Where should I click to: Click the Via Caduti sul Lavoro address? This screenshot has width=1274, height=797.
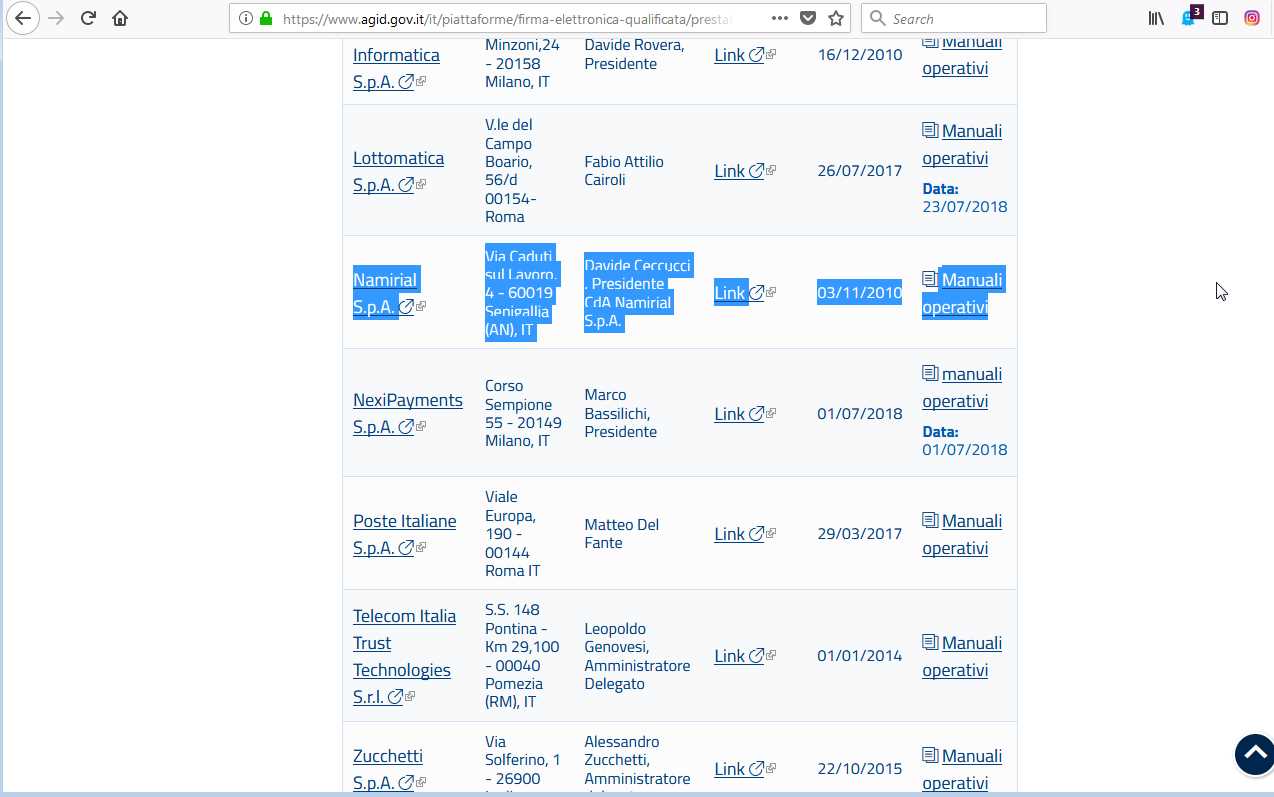[x=521, y=293]
